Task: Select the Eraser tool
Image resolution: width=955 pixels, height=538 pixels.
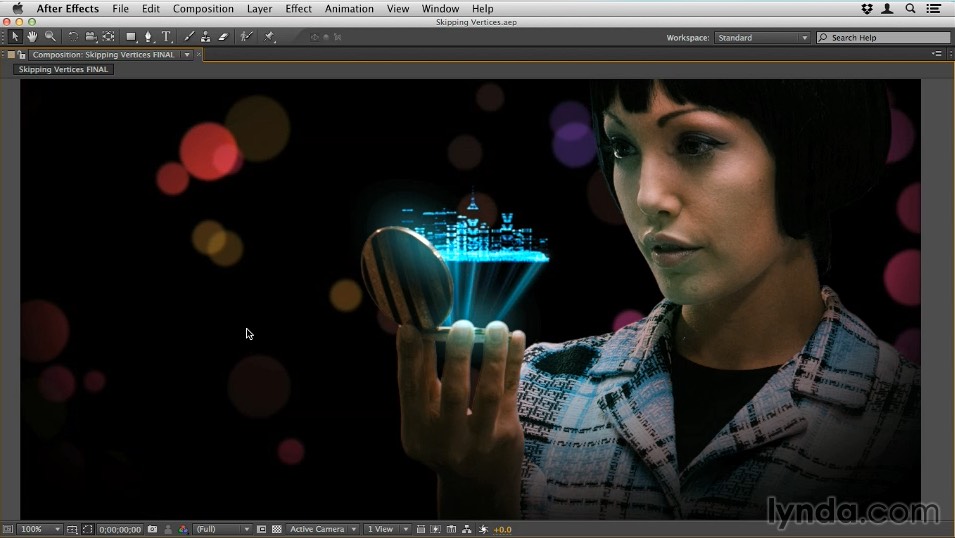Action: point(222,37)
